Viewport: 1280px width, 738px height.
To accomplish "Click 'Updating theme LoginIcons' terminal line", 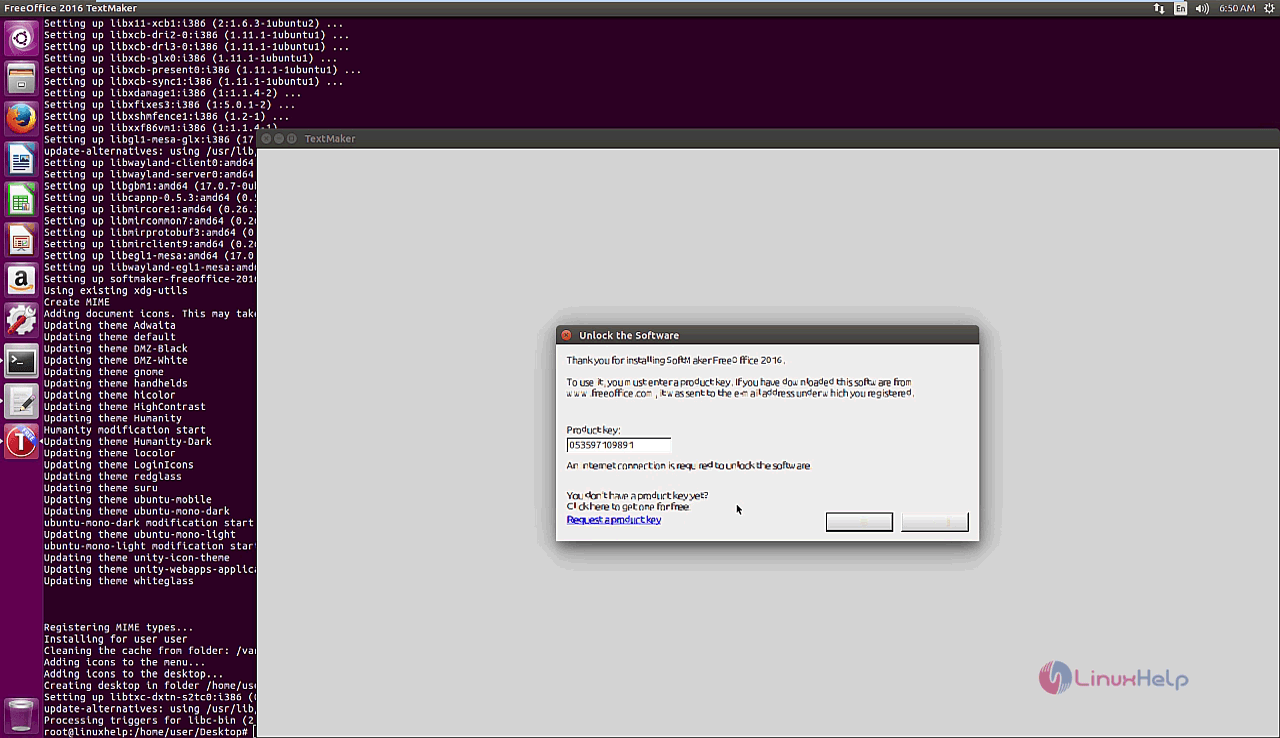I will (119, 465).
